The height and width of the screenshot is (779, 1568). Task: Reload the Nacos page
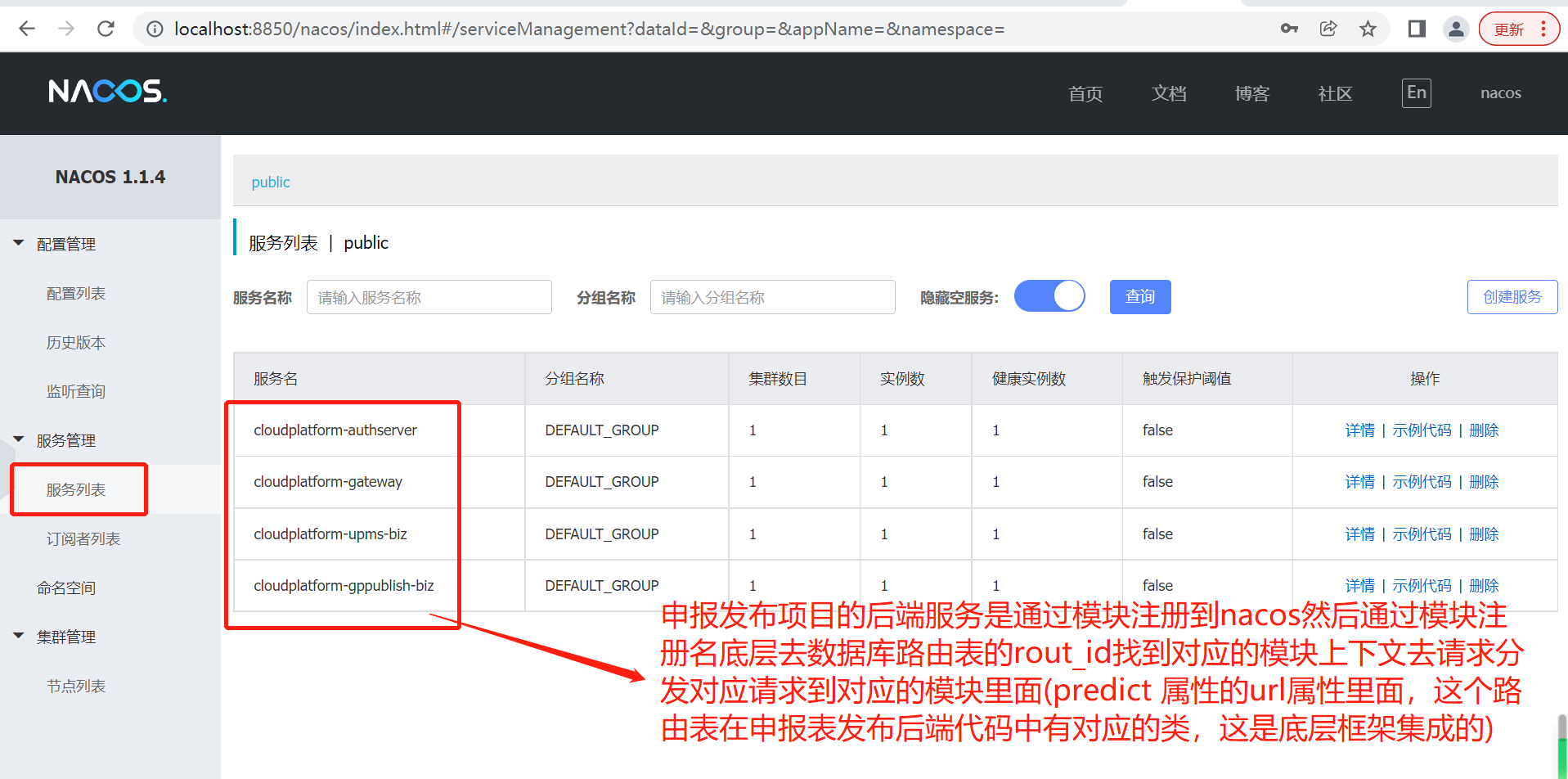click(106, 29)
